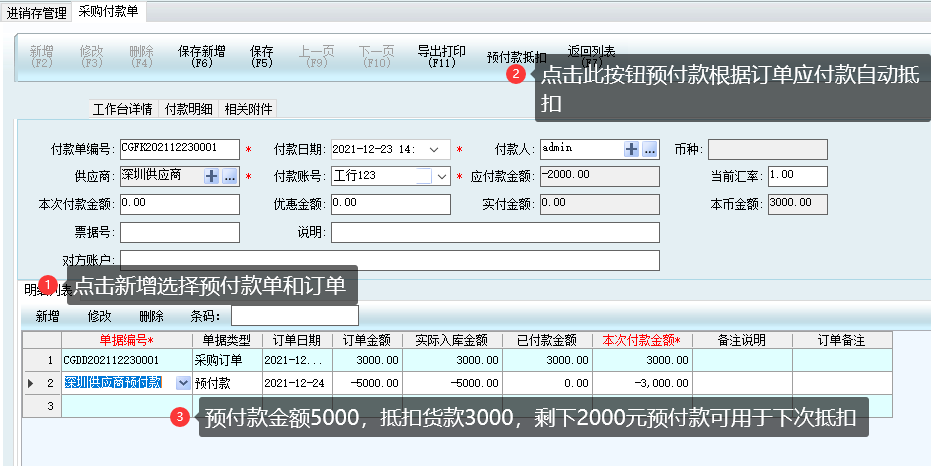Select row 1 in the details grid
The width and height of the screenshot is (931, 466).
click(47, 359)
